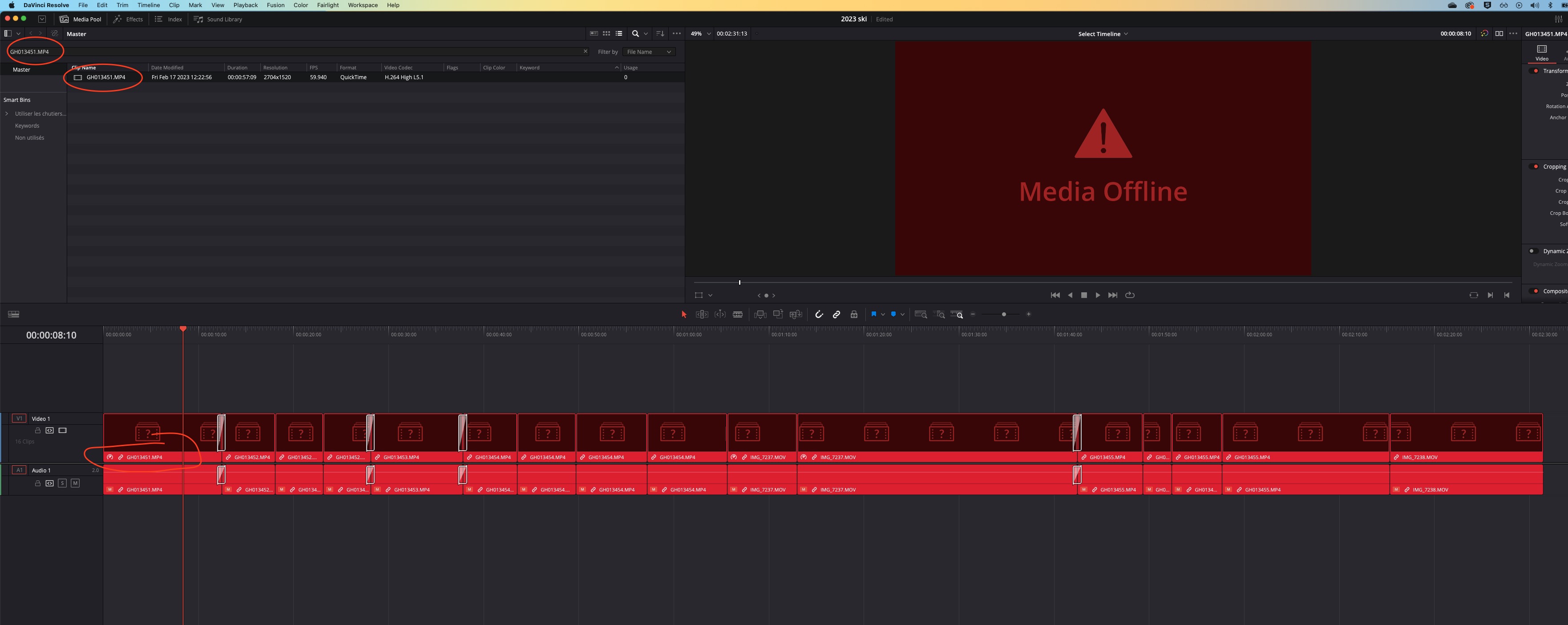Click the Overwrite Clip toolbar icon

tap(778, 314)
